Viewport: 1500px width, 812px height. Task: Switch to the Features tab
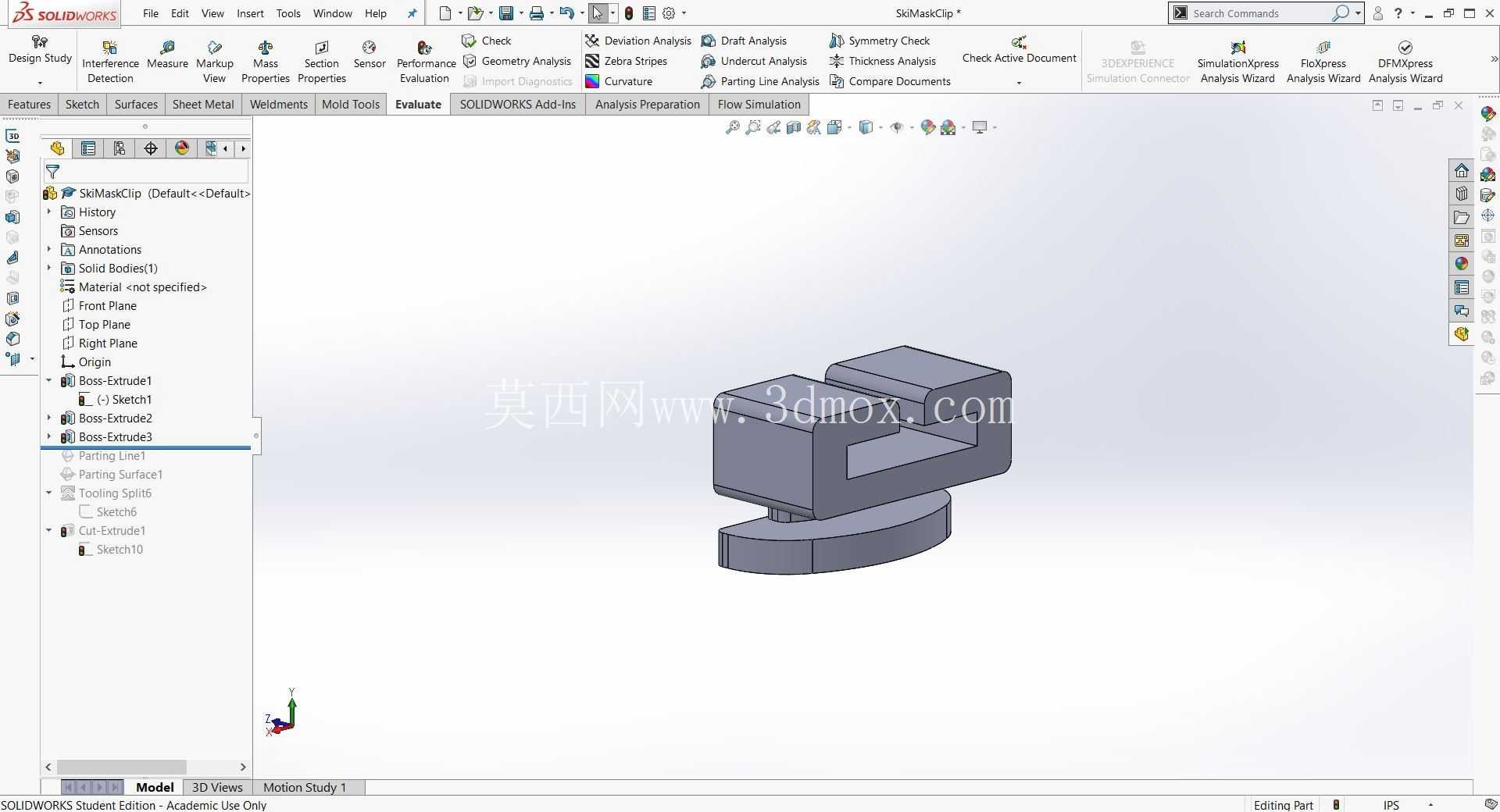[x=29, y=104]
